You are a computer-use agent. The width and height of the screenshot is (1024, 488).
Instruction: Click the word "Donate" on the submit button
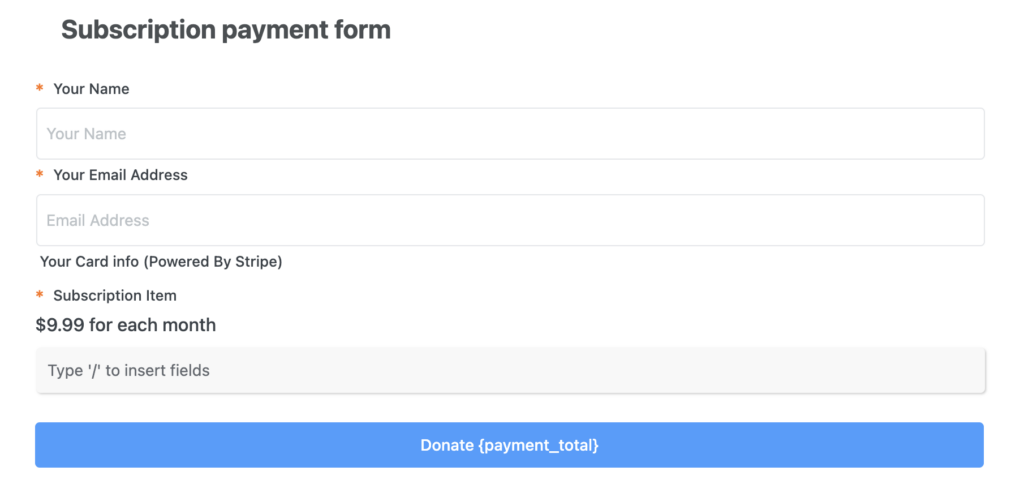447,445
